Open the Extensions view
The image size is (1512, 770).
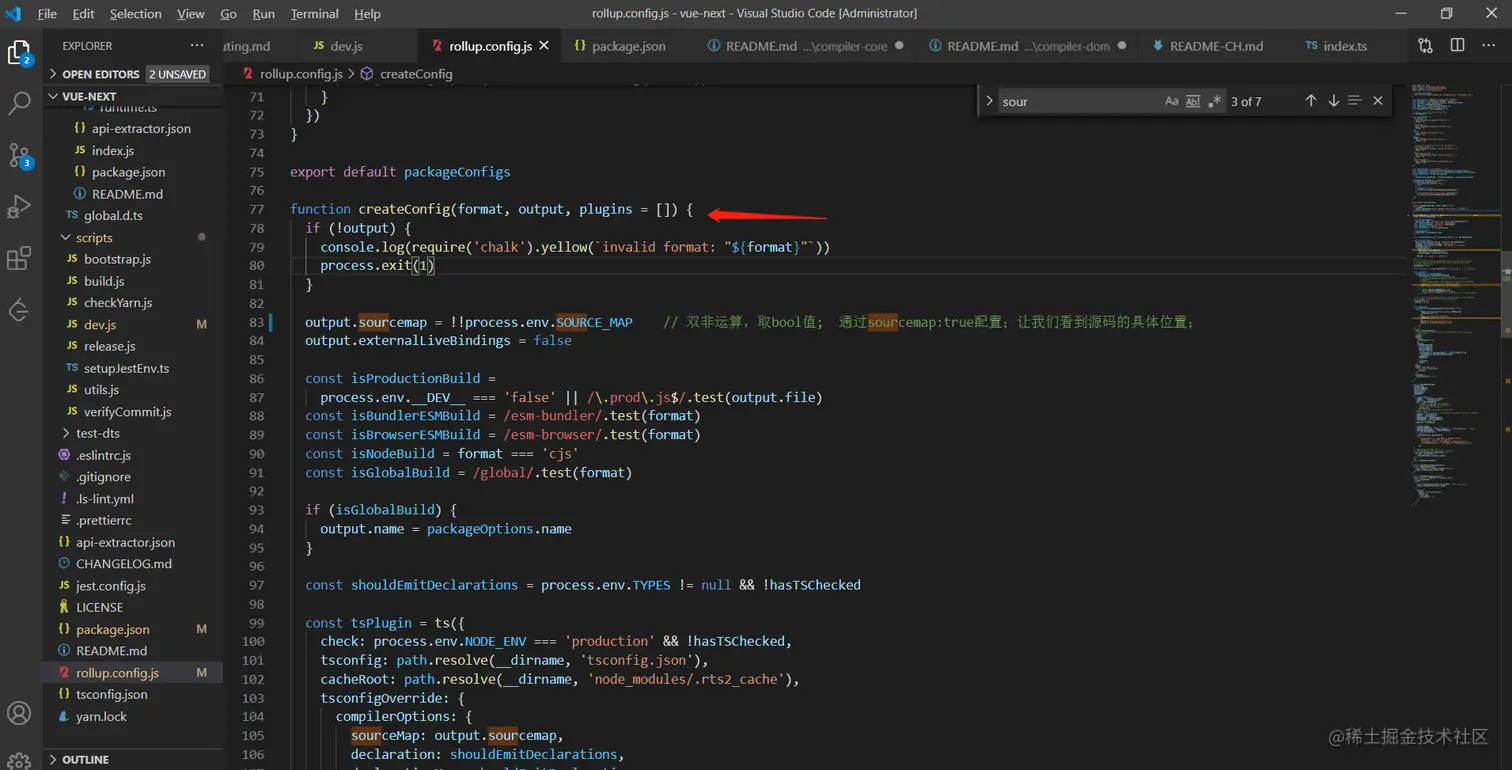(x=20, y=259)
